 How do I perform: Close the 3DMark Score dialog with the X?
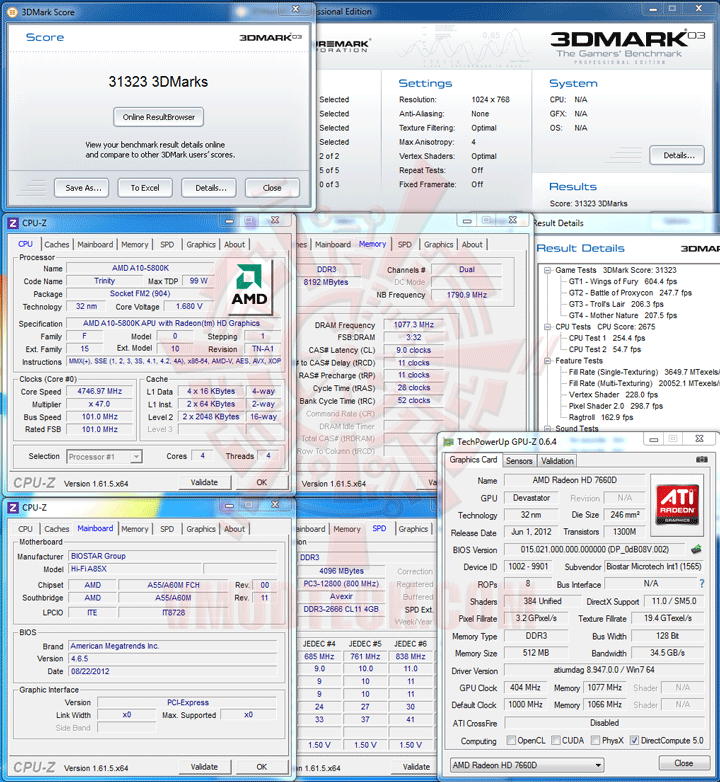(295, 9)
